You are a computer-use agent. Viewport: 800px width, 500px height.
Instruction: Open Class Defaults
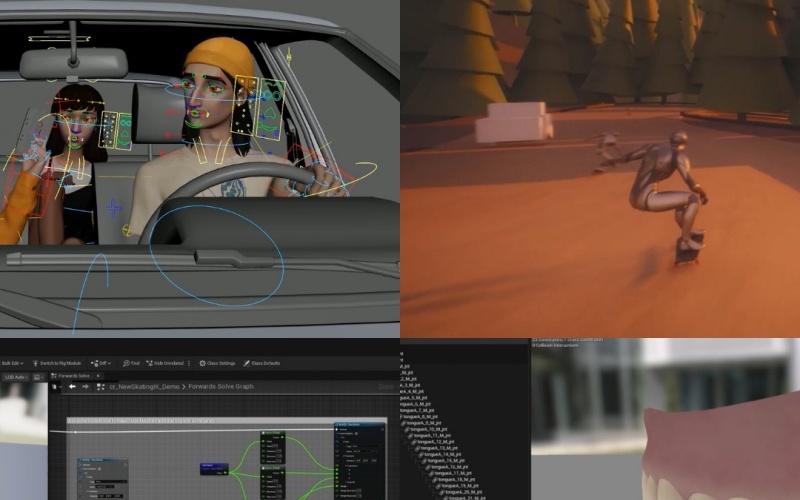(261, 363)
